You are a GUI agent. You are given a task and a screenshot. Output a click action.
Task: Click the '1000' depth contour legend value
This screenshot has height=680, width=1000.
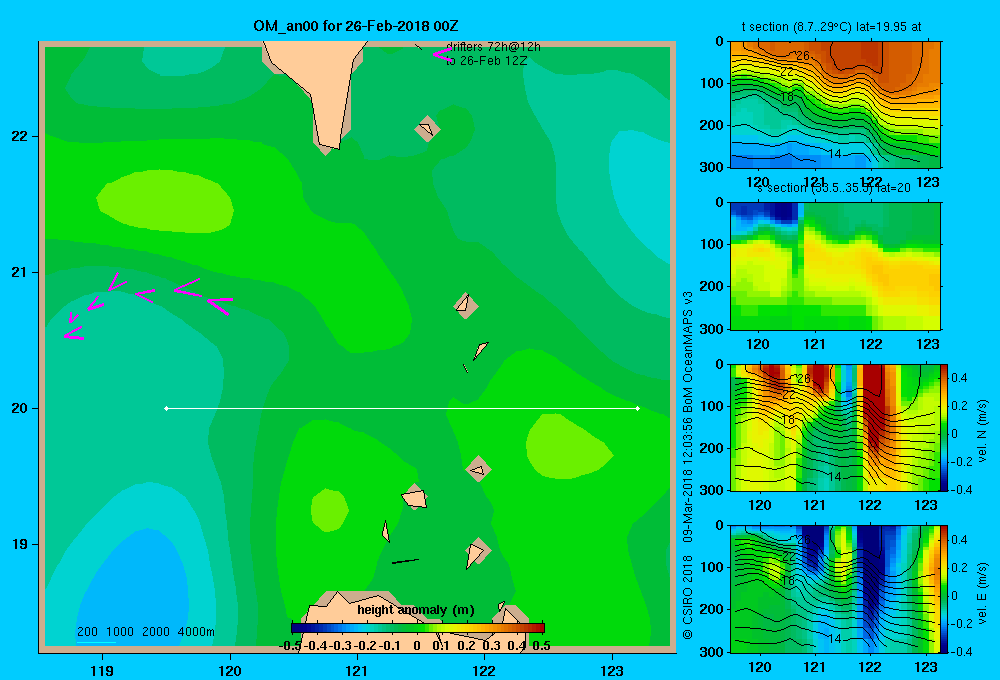(x=119, y=632)
